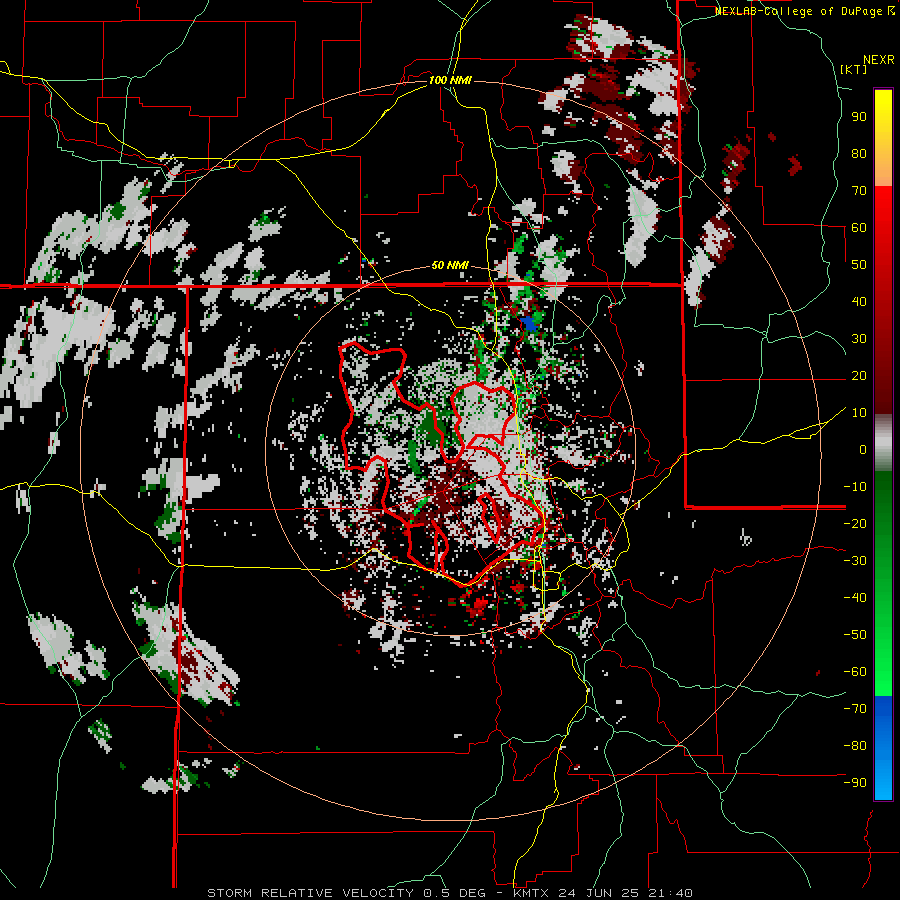Select the -20 scale value
The height and width of the screenshot is (900, 900).
[x=855, y=523]
